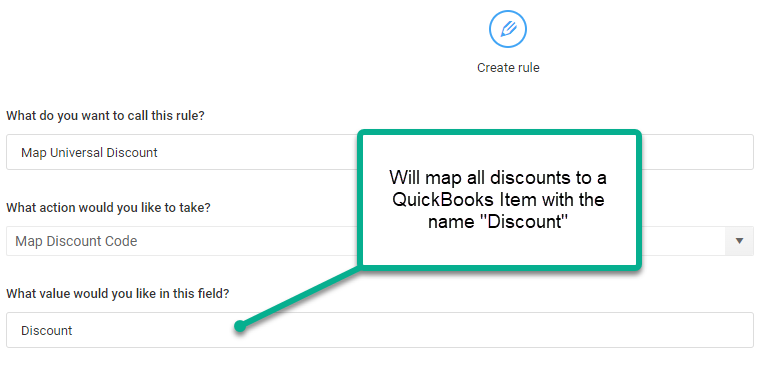This screenshot has width=764, height=366.
Task: Place the cursor on the "Discount" field text
Action: (x=47, y=330)
